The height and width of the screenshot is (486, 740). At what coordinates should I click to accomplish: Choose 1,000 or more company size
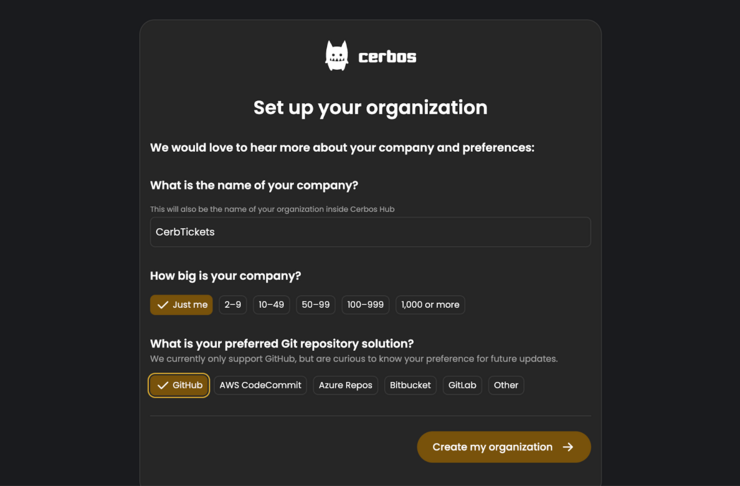(x=430, y=305)
